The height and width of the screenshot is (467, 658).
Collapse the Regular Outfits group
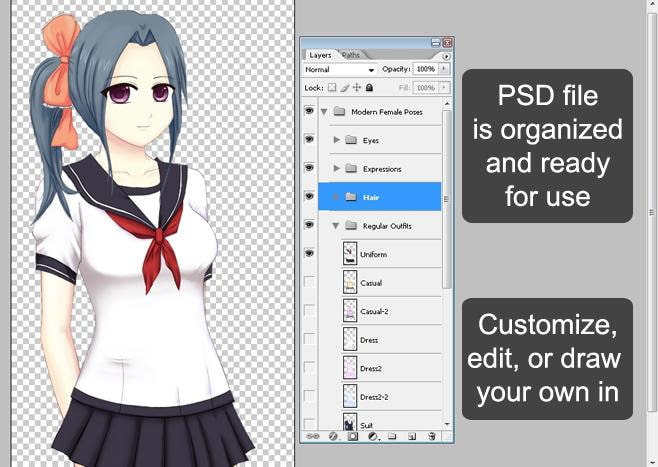[335, 226]
